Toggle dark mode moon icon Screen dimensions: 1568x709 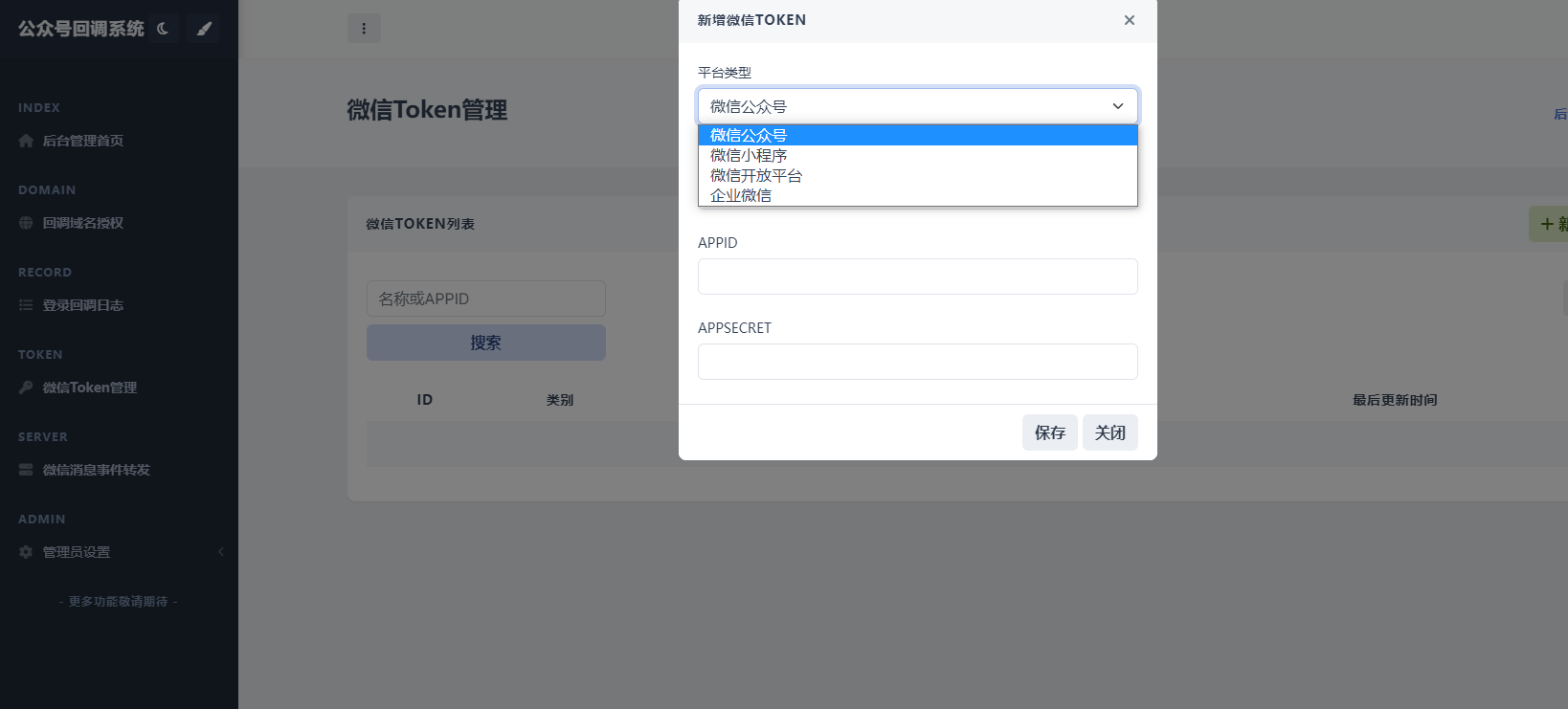coord(163,29)
